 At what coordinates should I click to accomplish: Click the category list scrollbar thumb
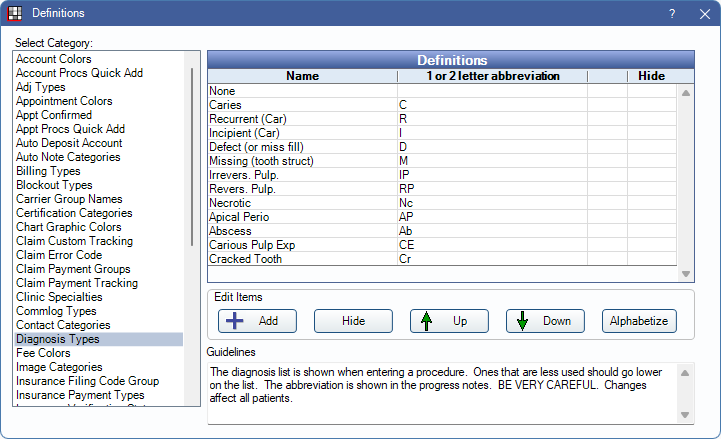point(194,150)
